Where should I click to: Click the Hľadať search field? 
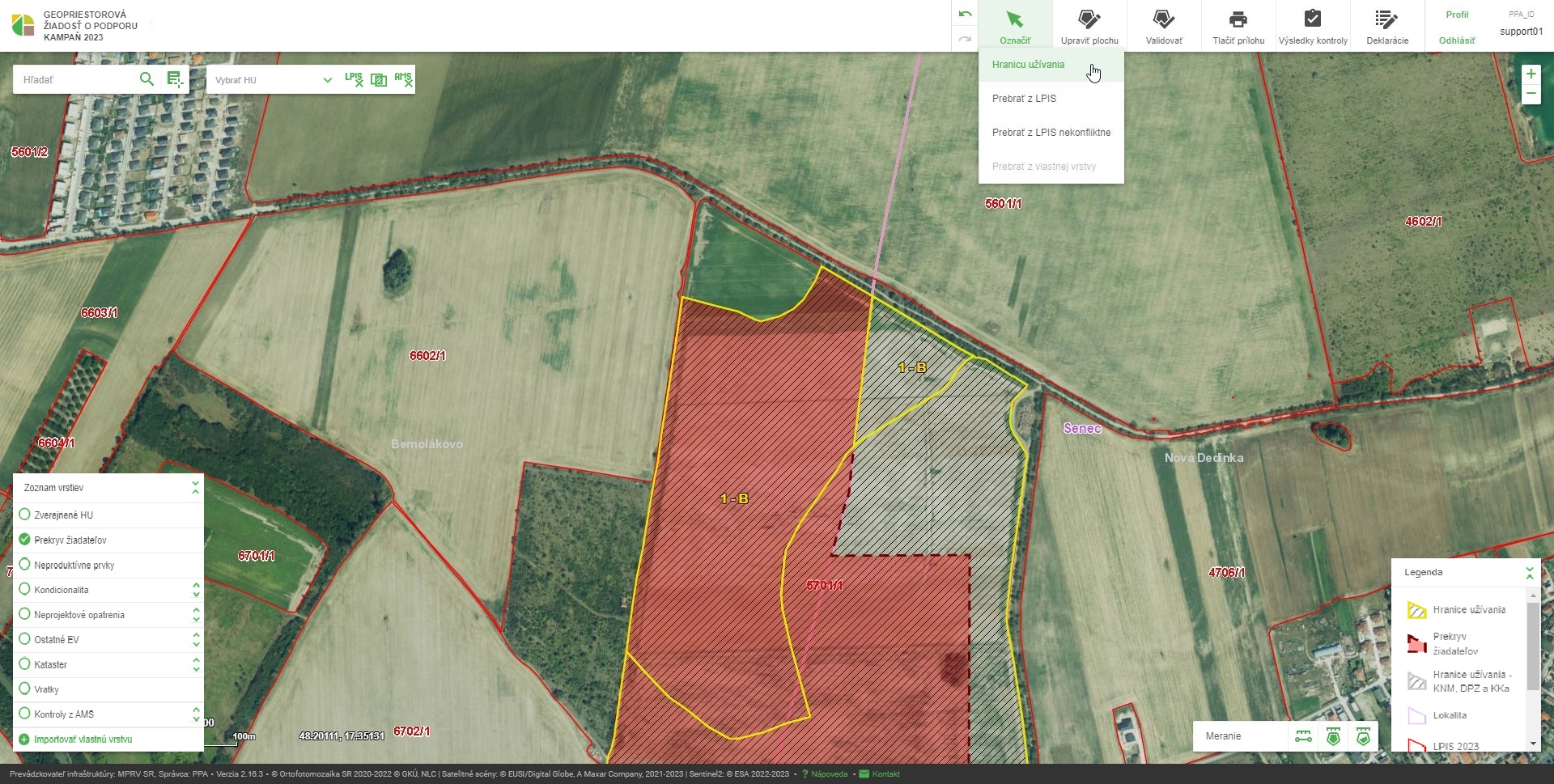(74, 80)
